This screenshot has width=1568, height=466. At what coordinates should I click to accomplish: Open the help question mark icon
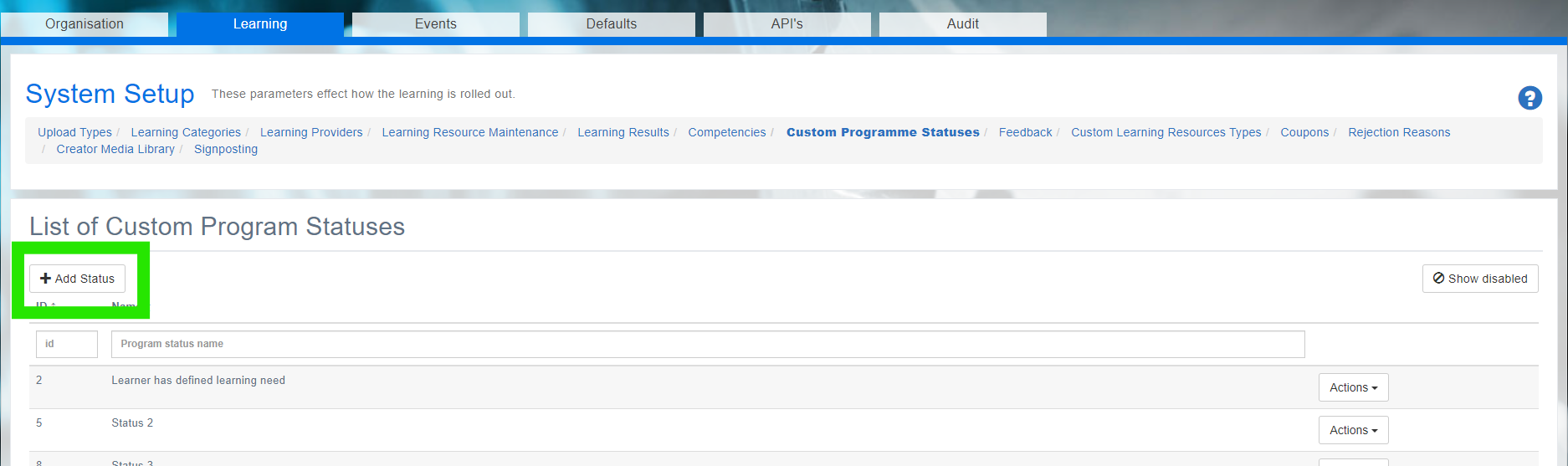pos(1530,98)
